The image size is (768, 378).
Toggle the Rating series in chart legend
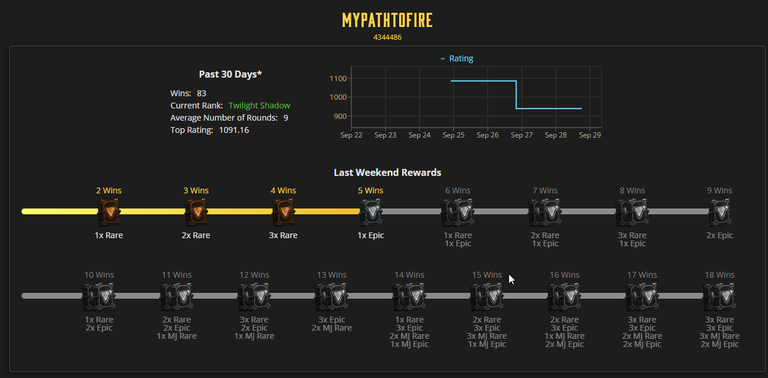pos(457,59)
